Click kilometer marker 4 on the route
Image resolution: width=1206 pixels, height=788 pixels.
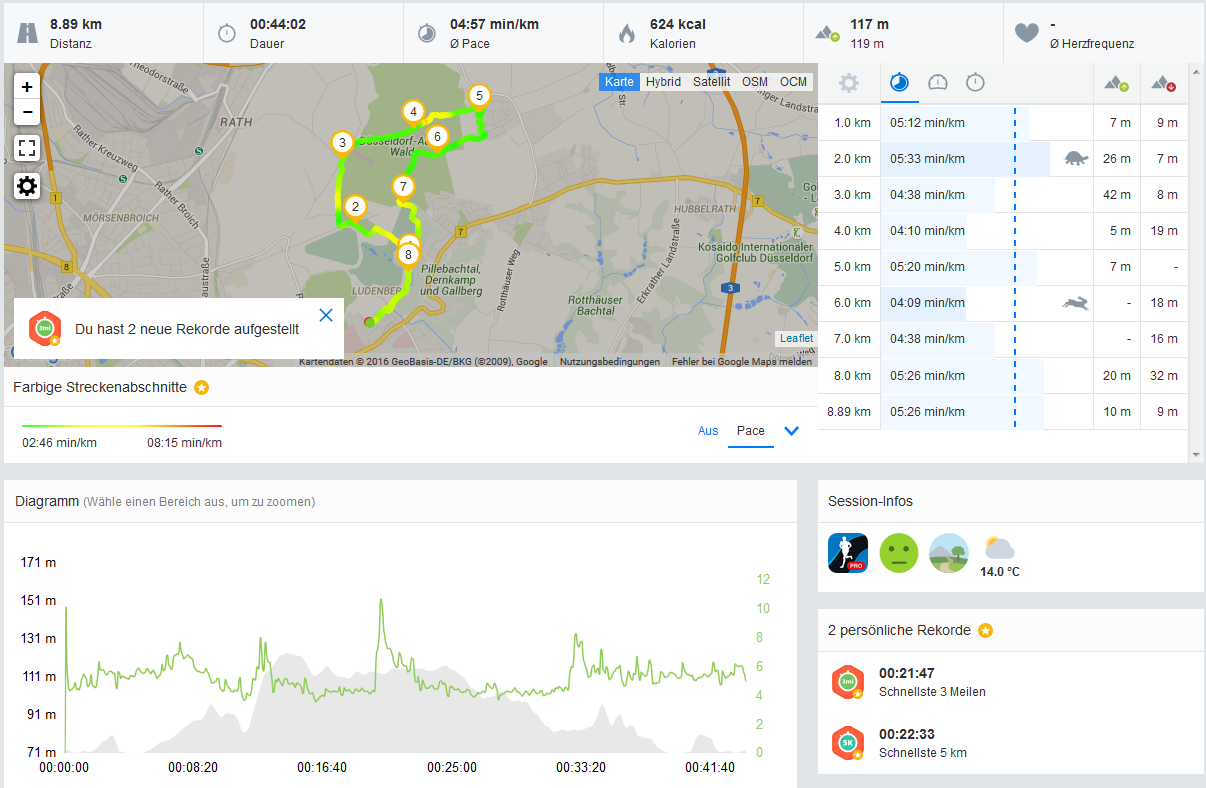[x=413, y=112]
